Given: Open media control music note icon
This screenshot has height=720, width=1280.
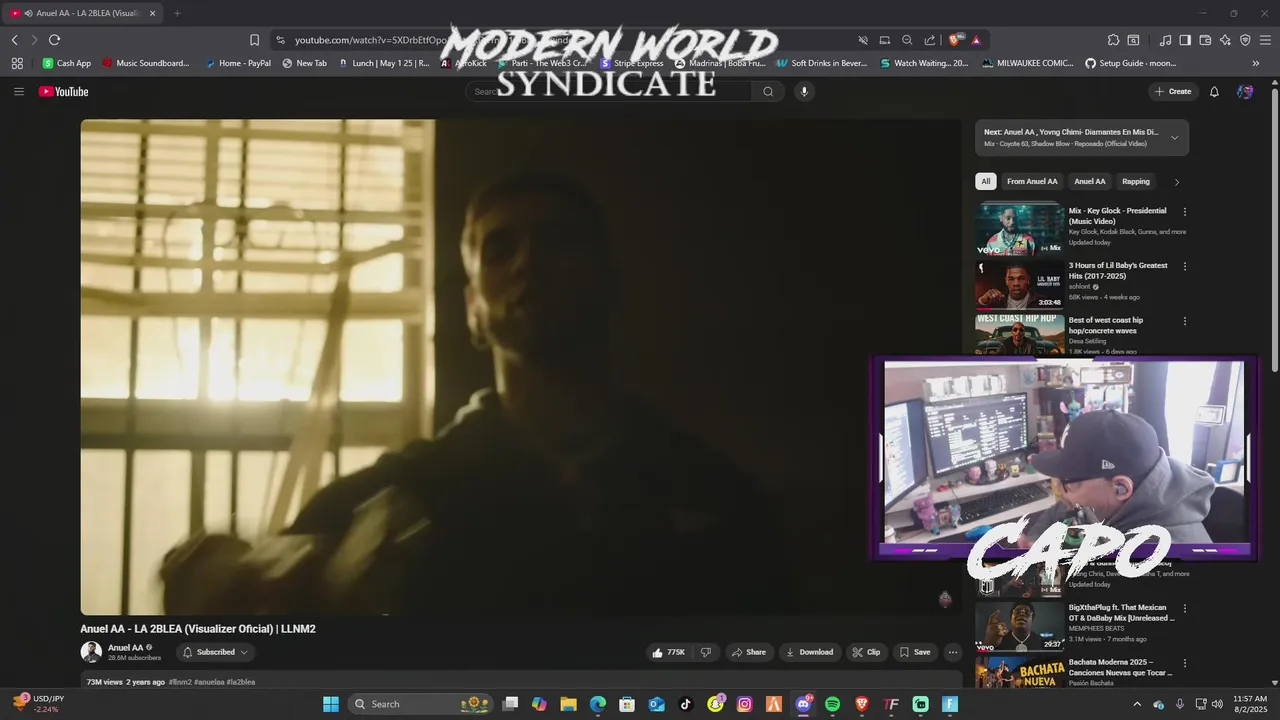Looking at the screenshot, I should tap(1165, 40).
